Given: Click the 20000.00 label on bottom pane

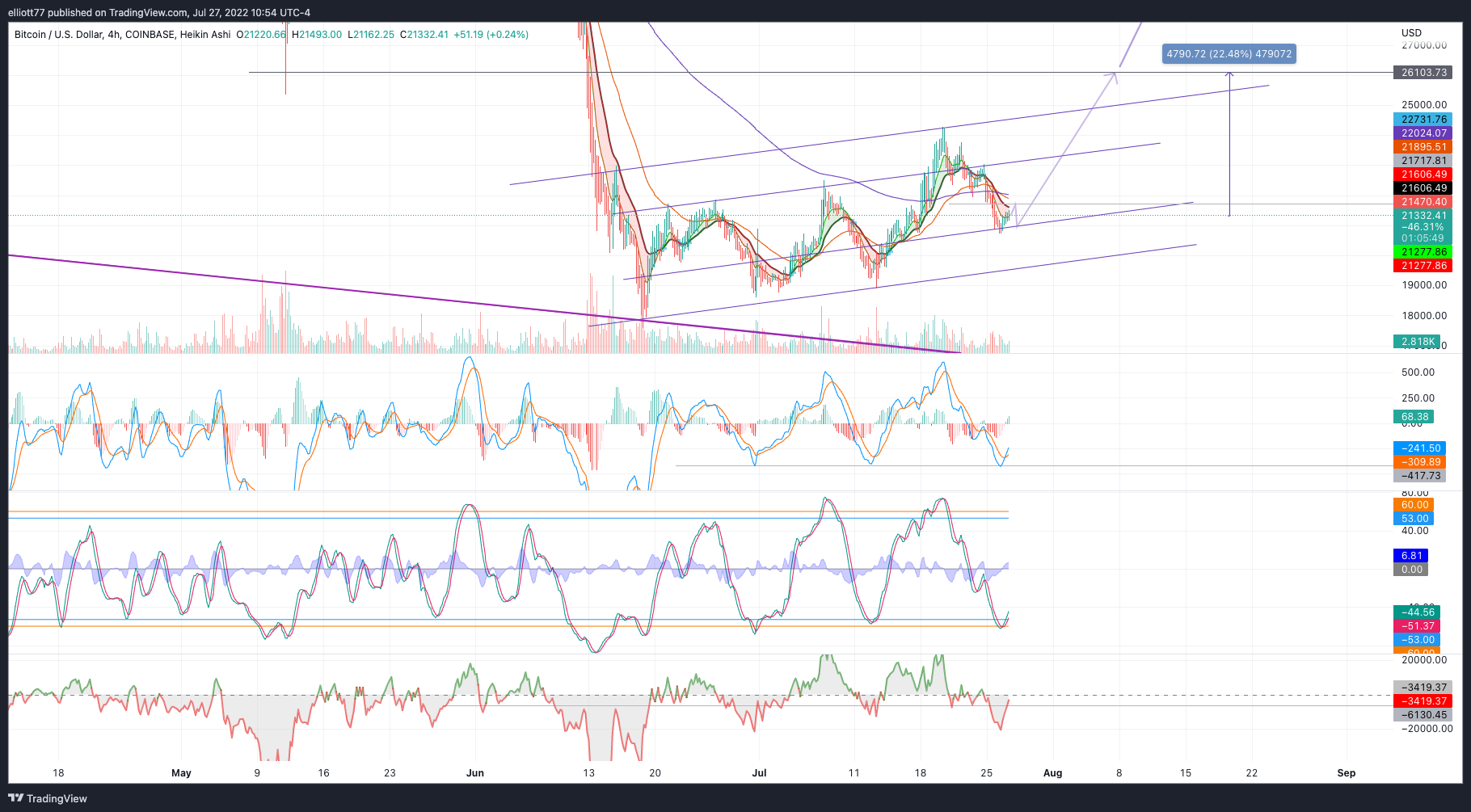Looking at the screenshot, I should pos(1424,660).
